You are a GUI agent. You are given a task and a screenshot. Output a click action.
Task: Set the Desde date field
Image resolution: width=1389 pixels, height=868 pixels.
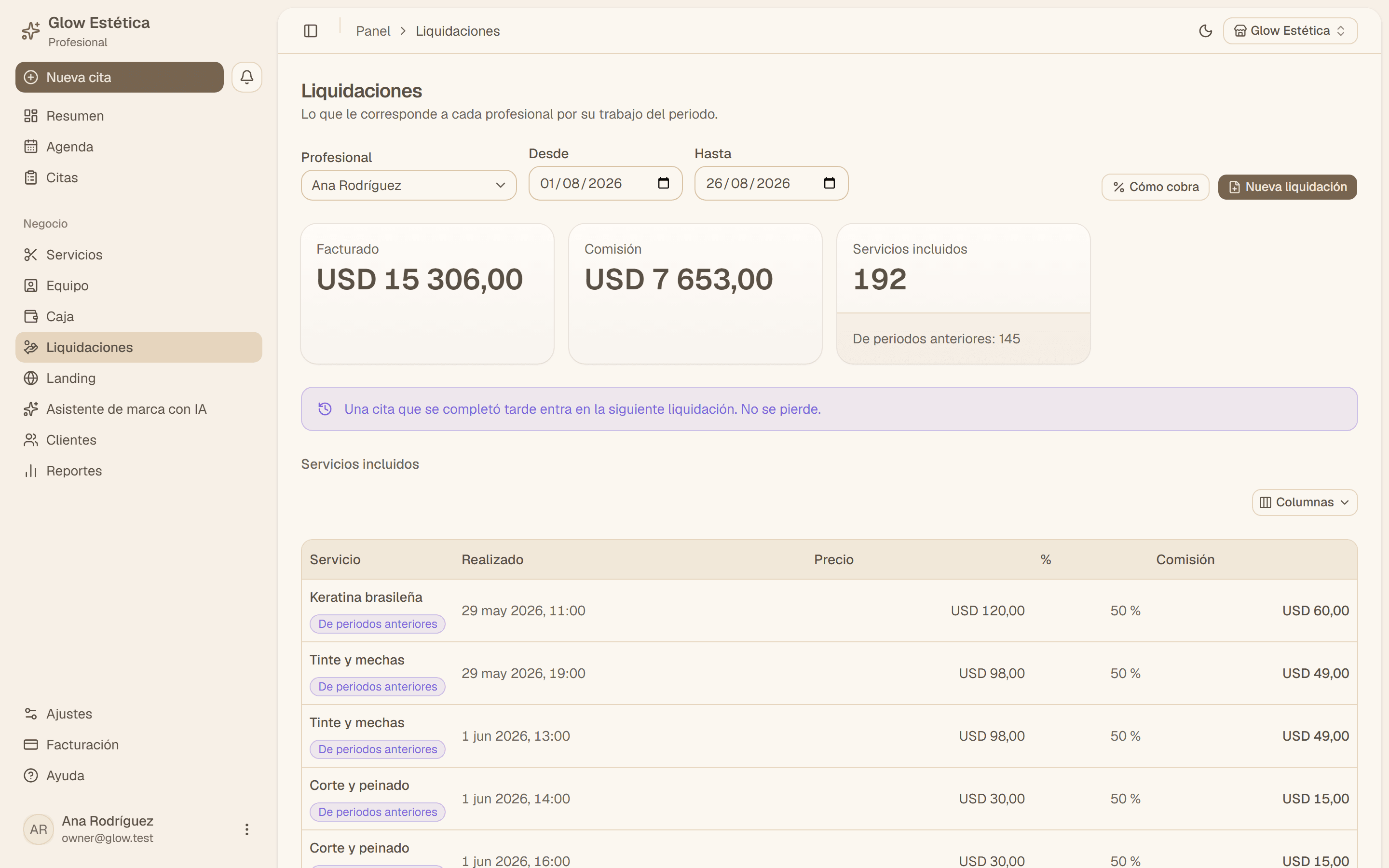606,183
